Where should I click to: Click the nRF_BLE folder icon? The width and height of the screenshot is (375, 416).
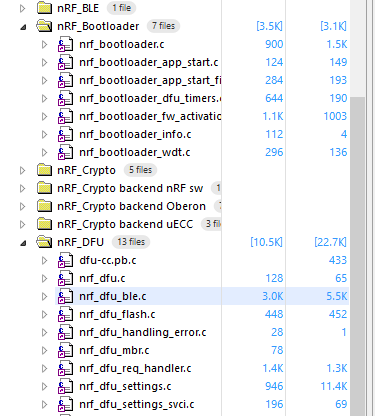point(44,8)
